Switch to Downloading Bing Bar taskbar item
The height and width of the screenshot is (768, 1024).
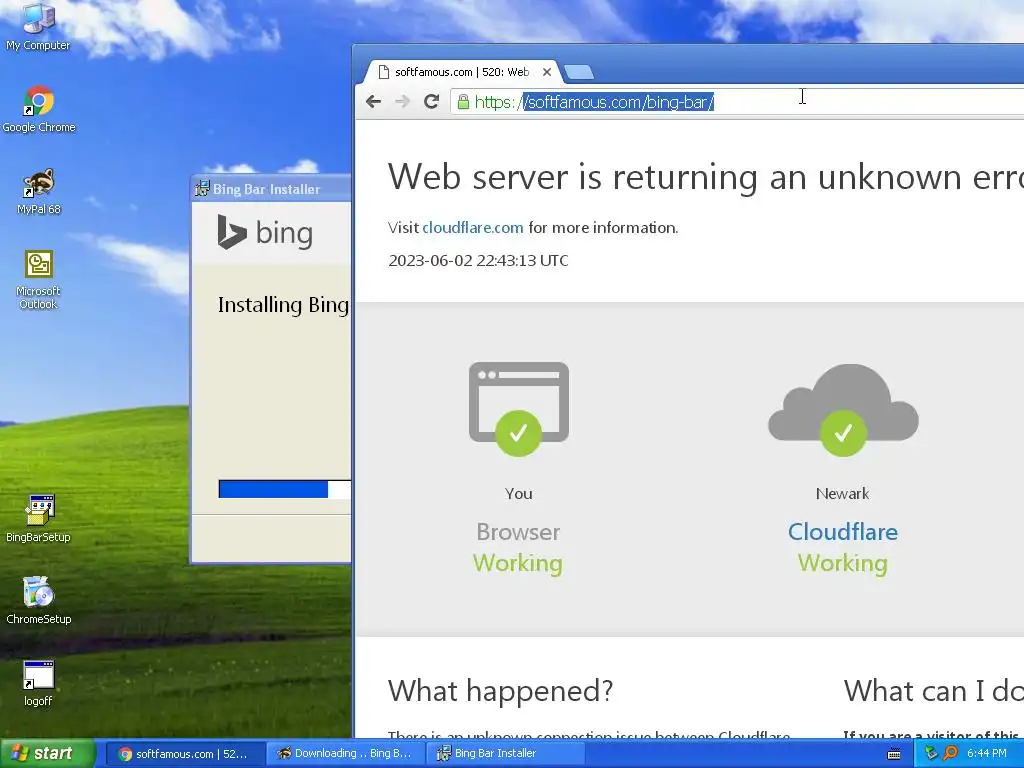(x=346, y=754)
